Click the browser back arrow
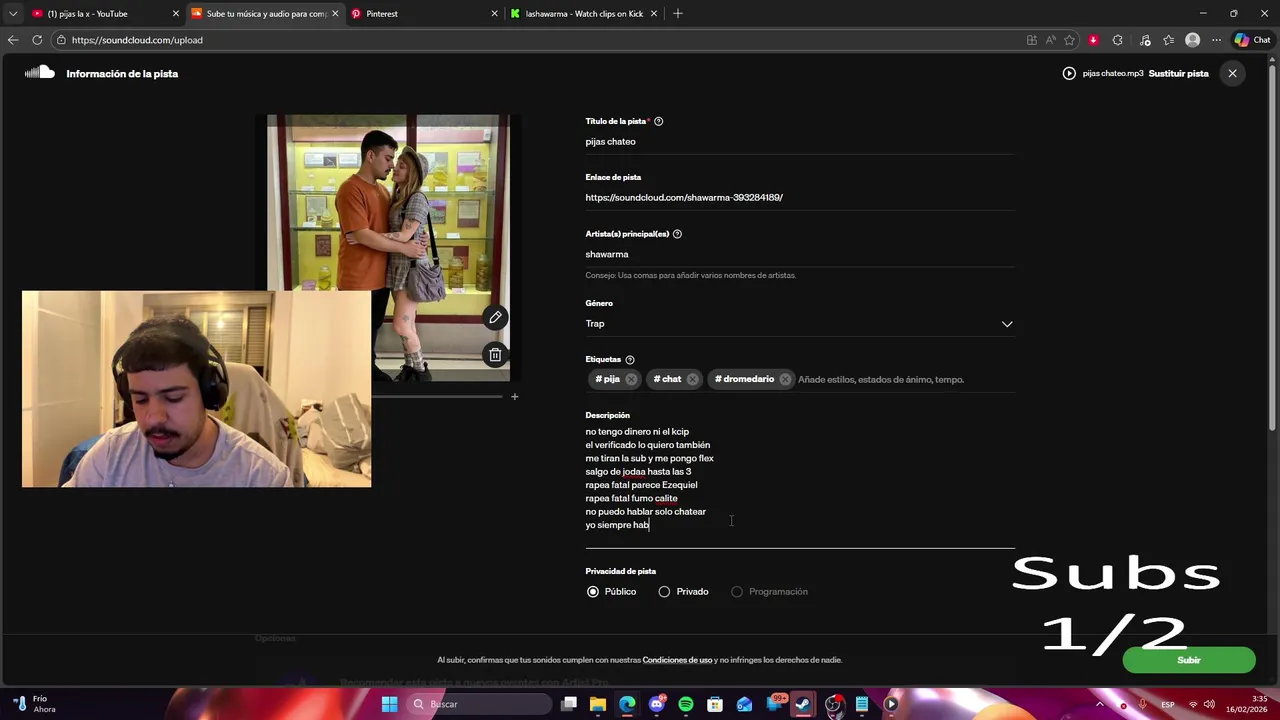1280x720 pixels. pos(13,40)
